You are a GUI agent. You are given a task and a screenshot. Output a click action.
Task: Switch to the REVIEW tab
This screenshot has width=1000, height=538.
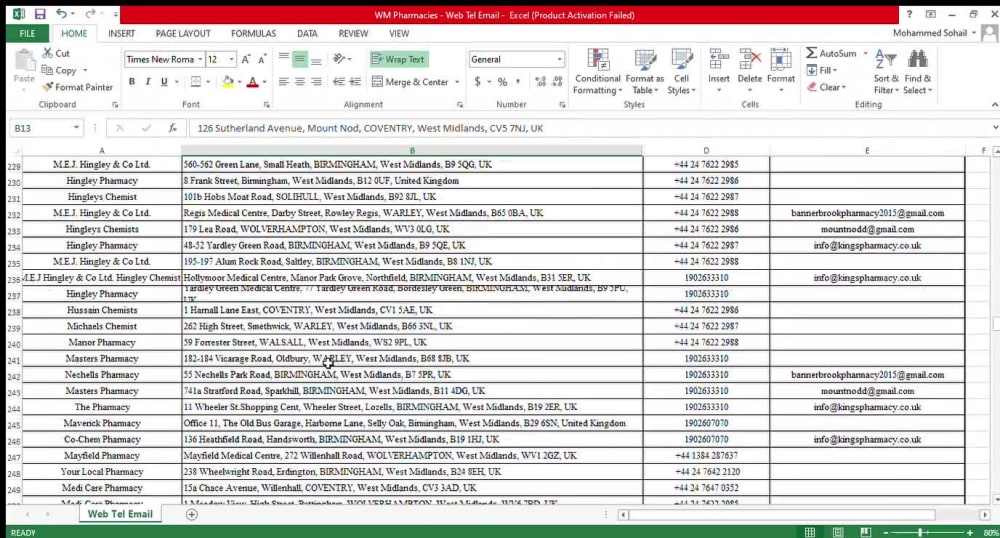click(353, 33)
